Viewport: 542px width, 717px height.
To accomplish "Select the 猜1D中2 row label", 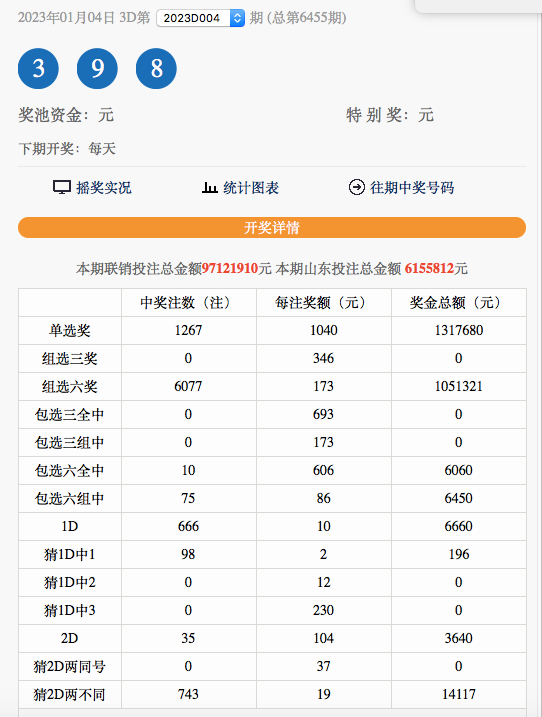I will pos(70,582).
